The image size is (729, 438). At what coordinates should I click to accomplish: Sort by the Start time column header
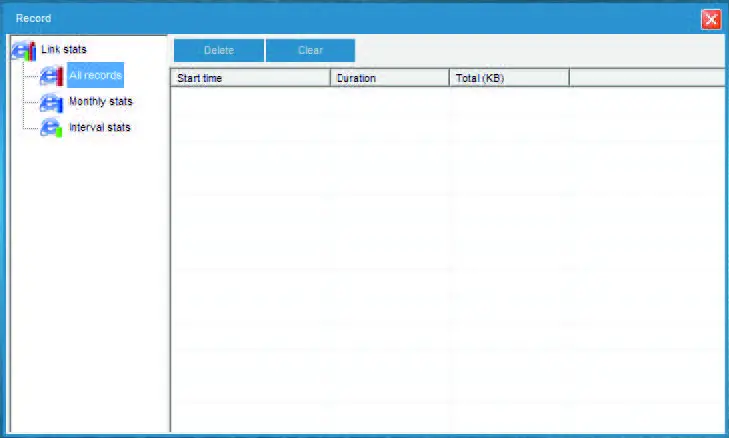pyautogui.click(x=251, y=78)
